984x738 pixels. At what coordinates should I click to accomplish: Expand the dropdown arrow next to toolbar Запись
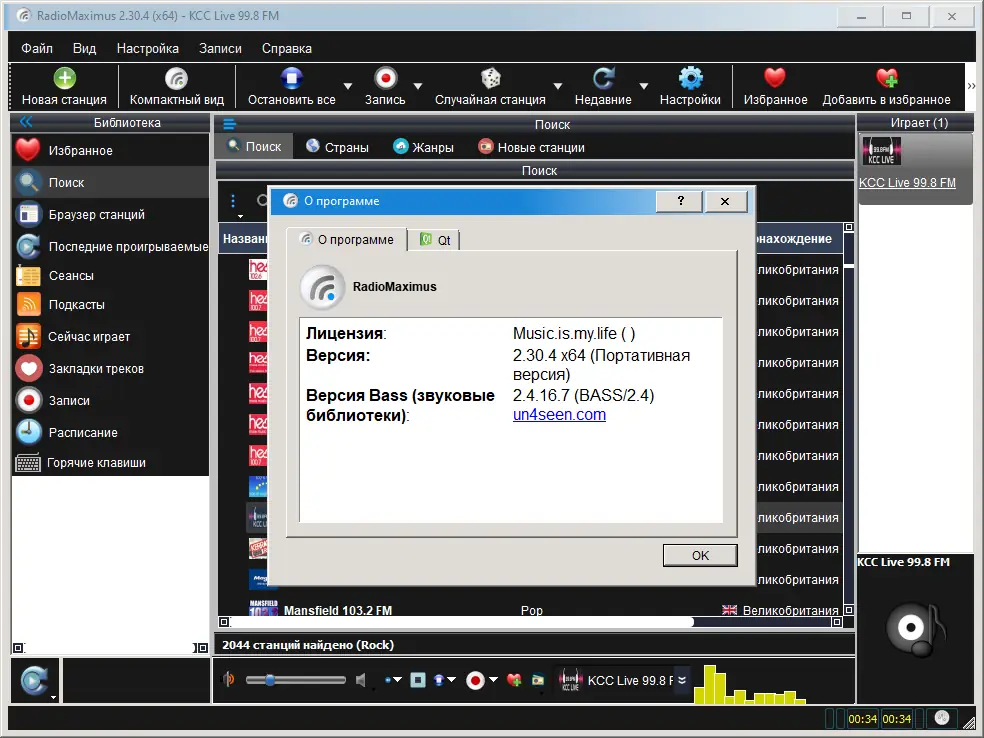point(418,86)
